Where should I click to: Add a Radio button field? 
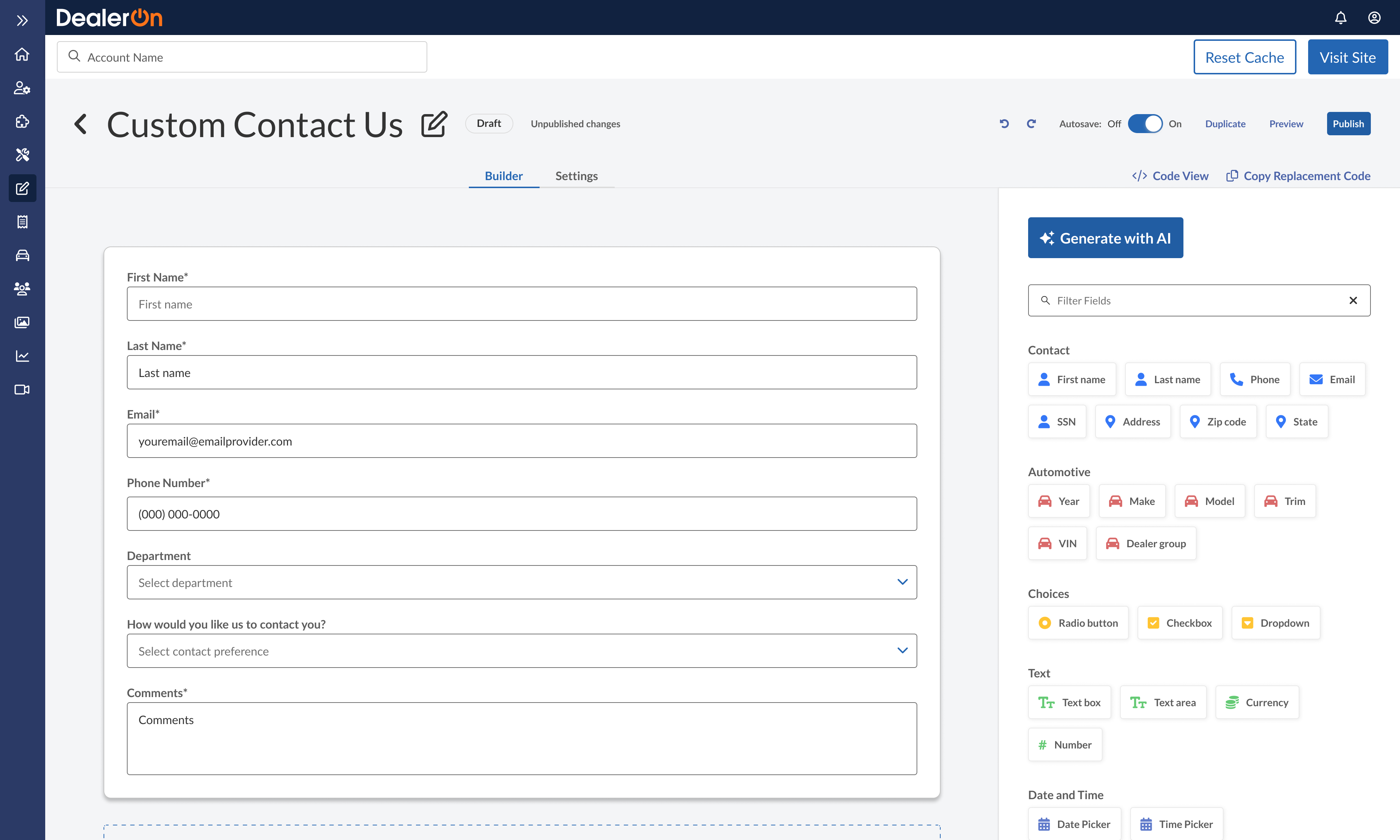pyautogui.click(x=1078, y=623)
